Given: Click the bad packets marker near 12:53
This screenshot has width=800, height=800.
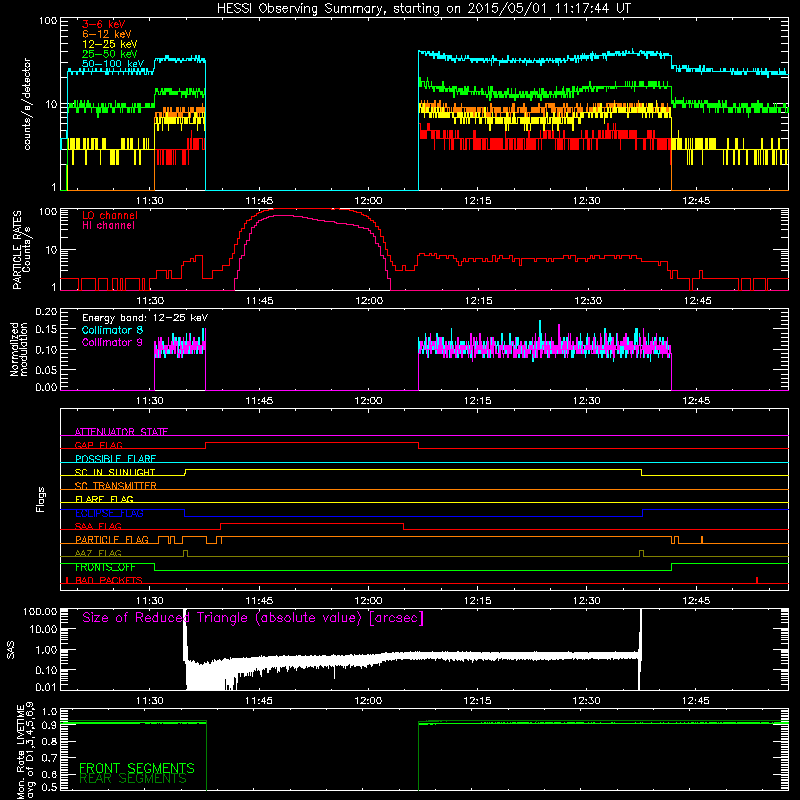Looking at the screenshot, I should pos(757,580).
